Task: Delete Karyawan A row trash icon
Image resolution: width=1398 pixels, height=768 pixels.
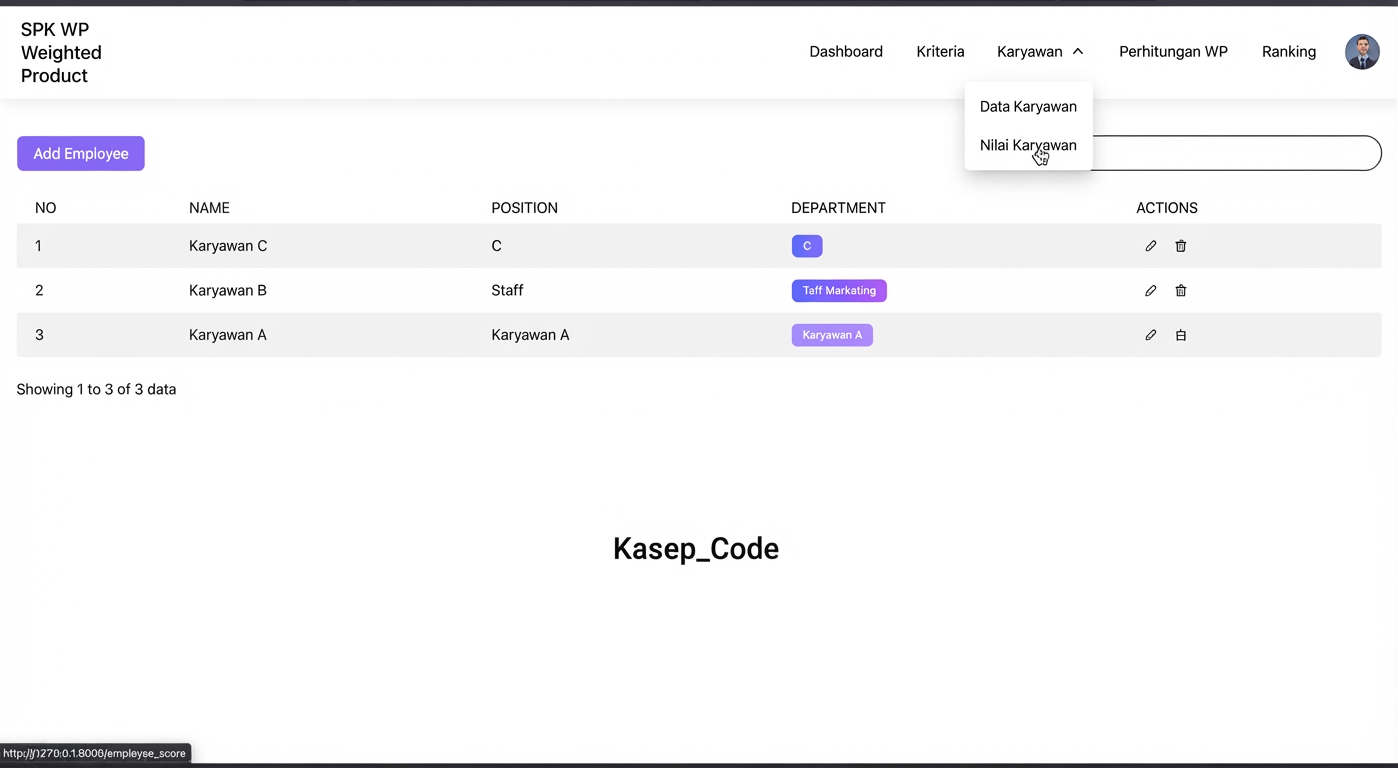Action: pyautogui.click(x=1180, y=335)
